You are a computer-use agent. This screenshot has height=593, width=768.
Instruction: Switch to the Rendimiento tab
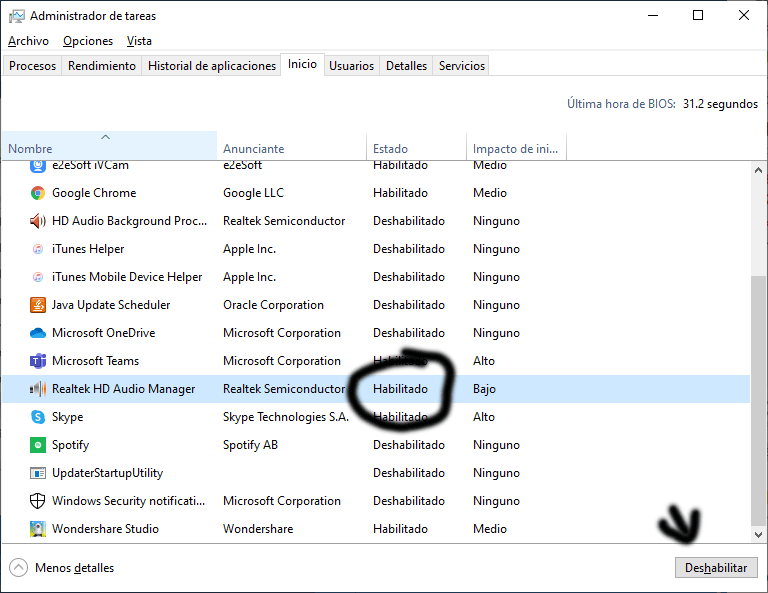[102, 66]
